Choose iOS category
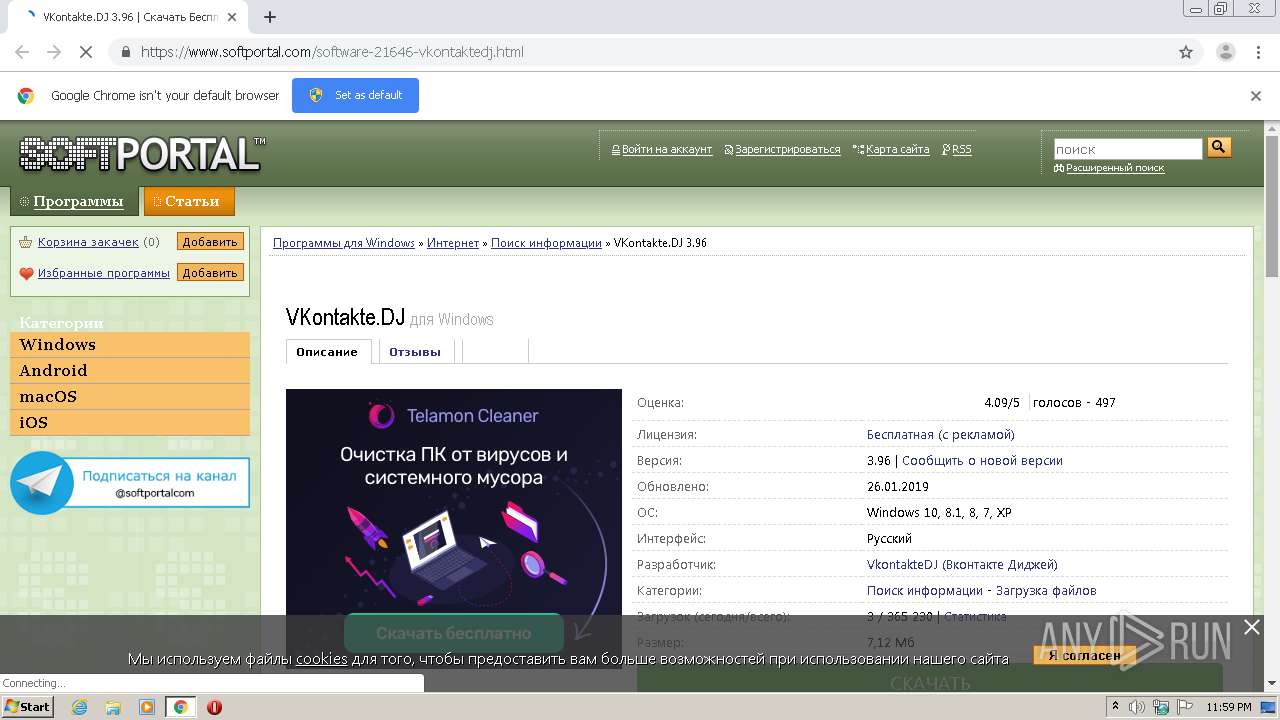Image resolution: width=1280 pixels, height=720 pixels. tap(130, 423)
